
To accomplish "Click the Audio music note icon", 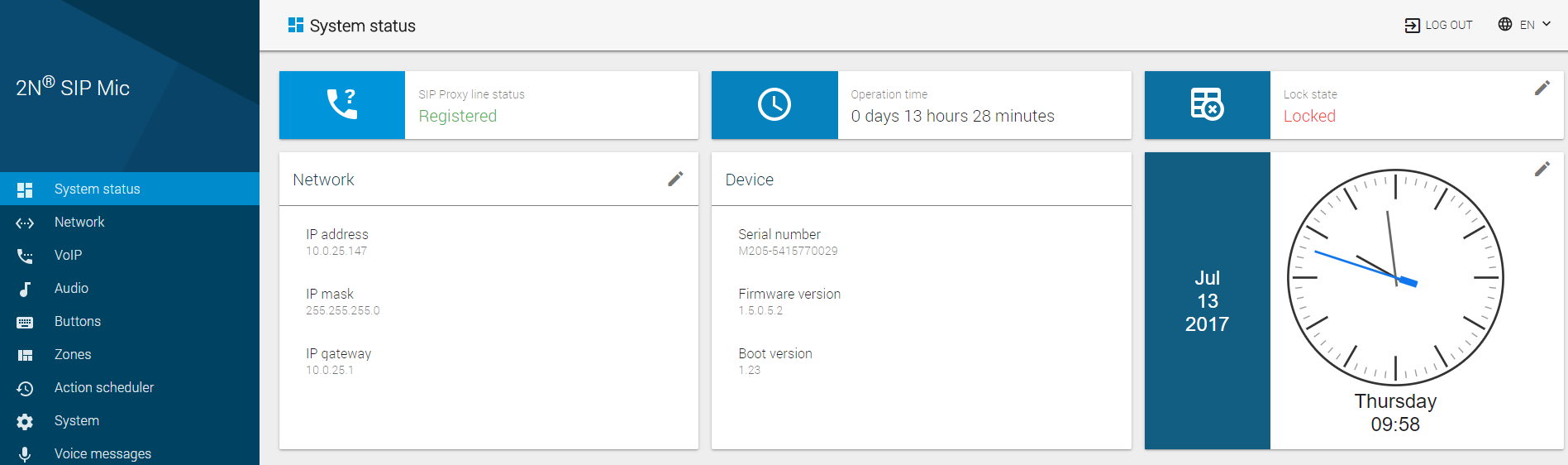I will 25,289.
